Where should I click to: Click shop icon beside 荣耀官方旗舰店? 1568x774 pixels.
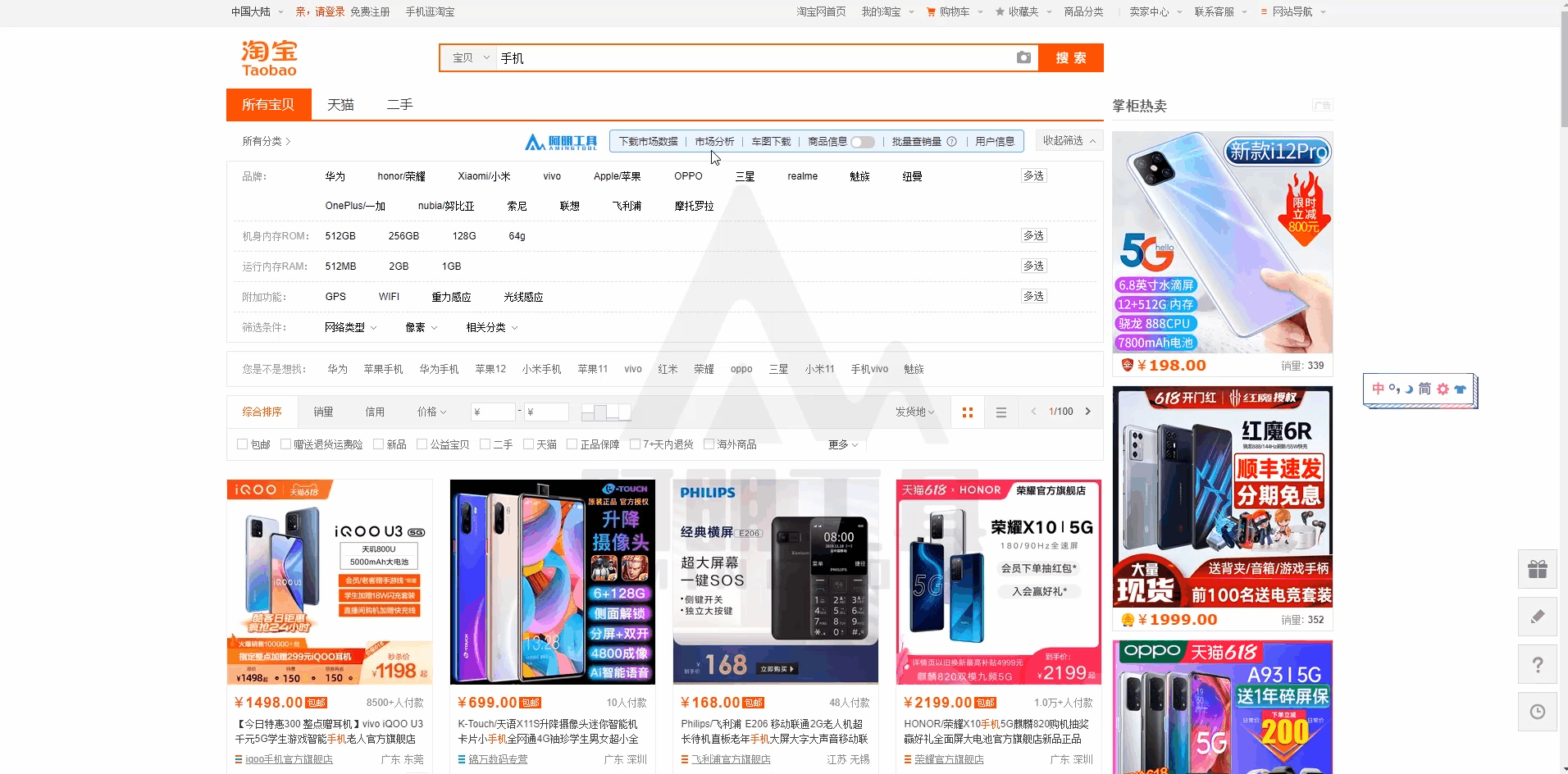point(908,759)
